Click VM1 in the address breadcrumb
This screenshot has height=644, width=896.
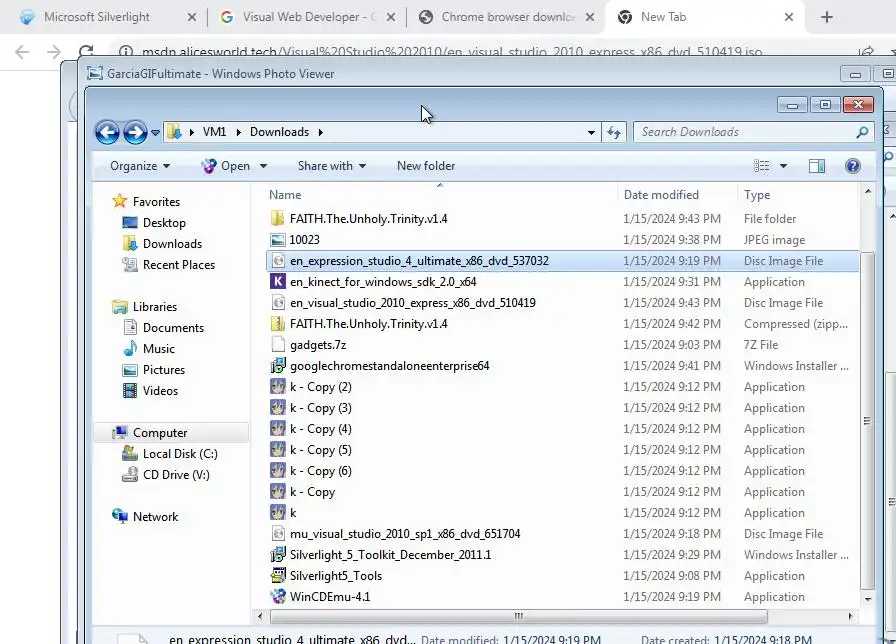(214, 132)
